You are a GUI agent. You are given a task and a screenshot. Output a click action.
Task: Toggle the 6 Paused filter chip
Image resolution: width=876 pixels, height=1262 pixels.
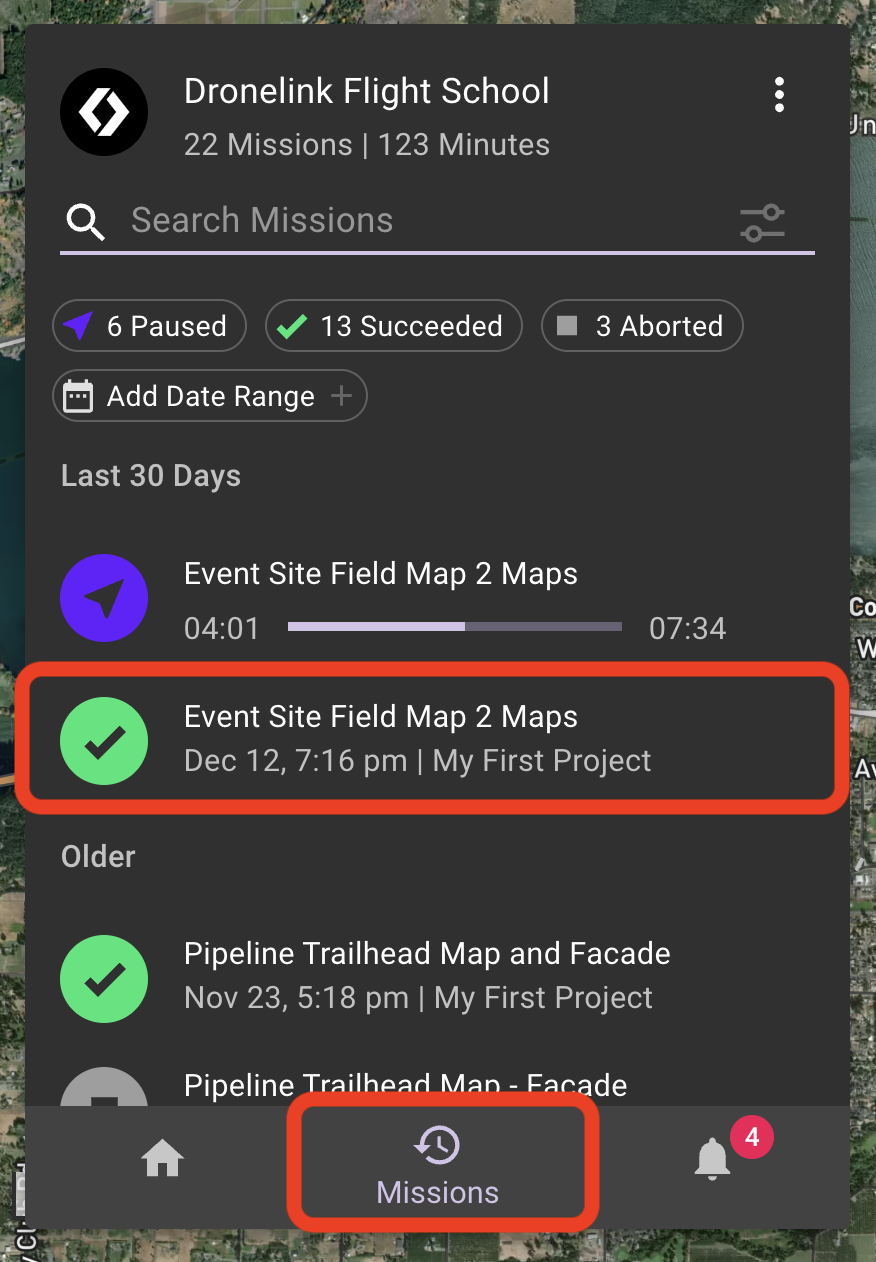[149, 326]
